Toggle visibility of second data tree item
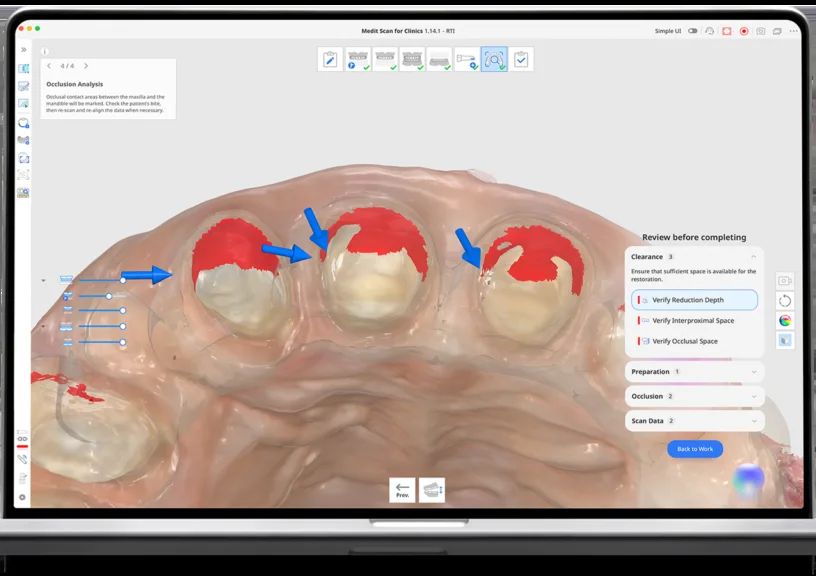The image size is (816, 576). (67, 296)
